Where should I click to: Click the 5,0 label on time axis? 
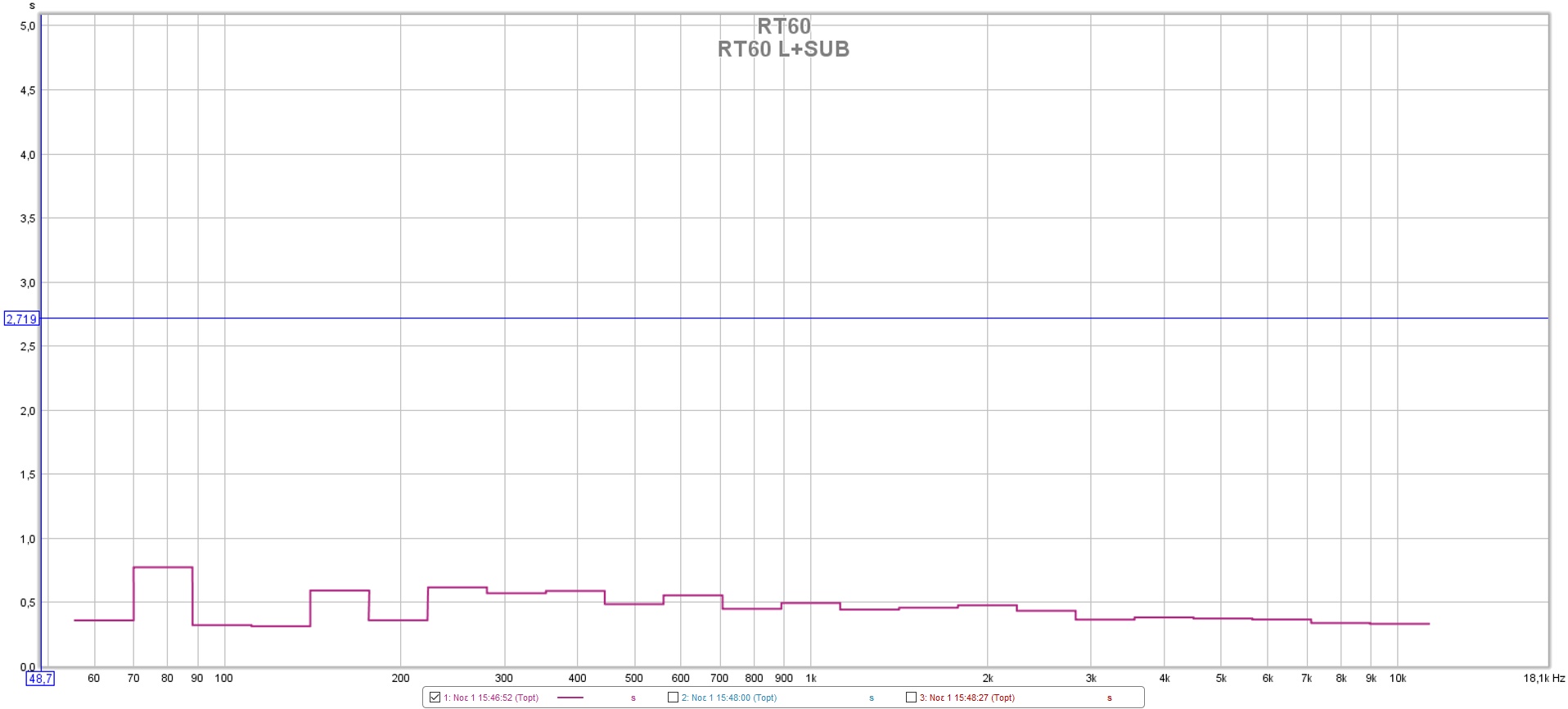tap(28, 26)
